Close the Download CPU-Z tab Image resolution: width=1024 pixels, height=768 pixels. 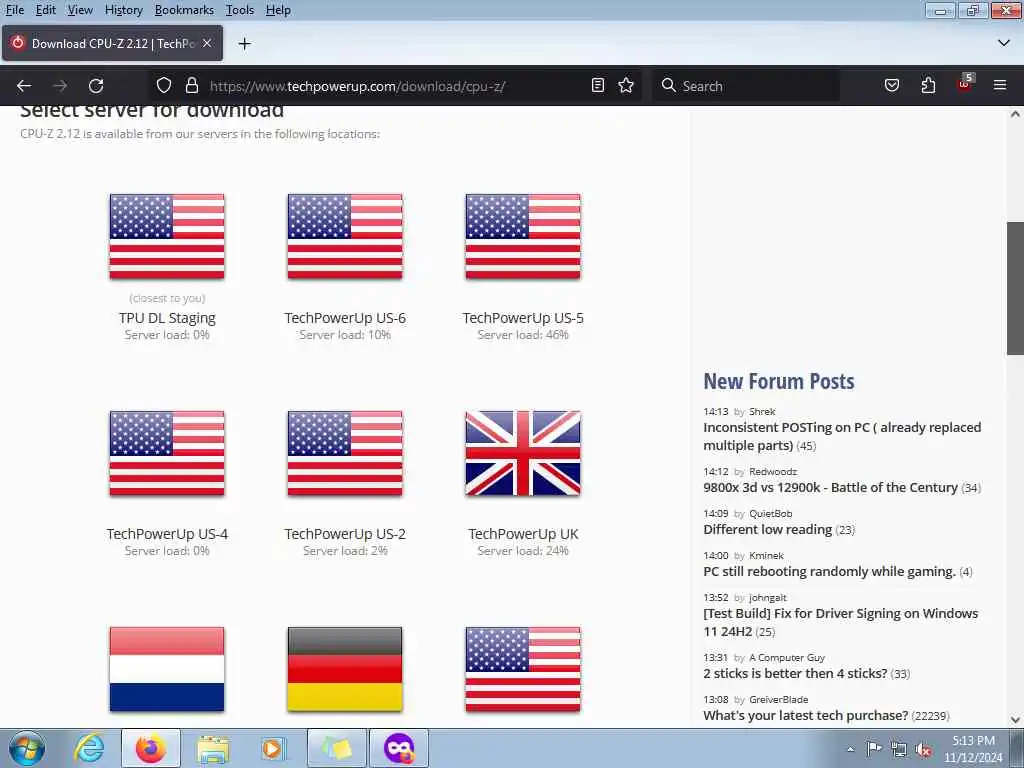coord(207,43)
